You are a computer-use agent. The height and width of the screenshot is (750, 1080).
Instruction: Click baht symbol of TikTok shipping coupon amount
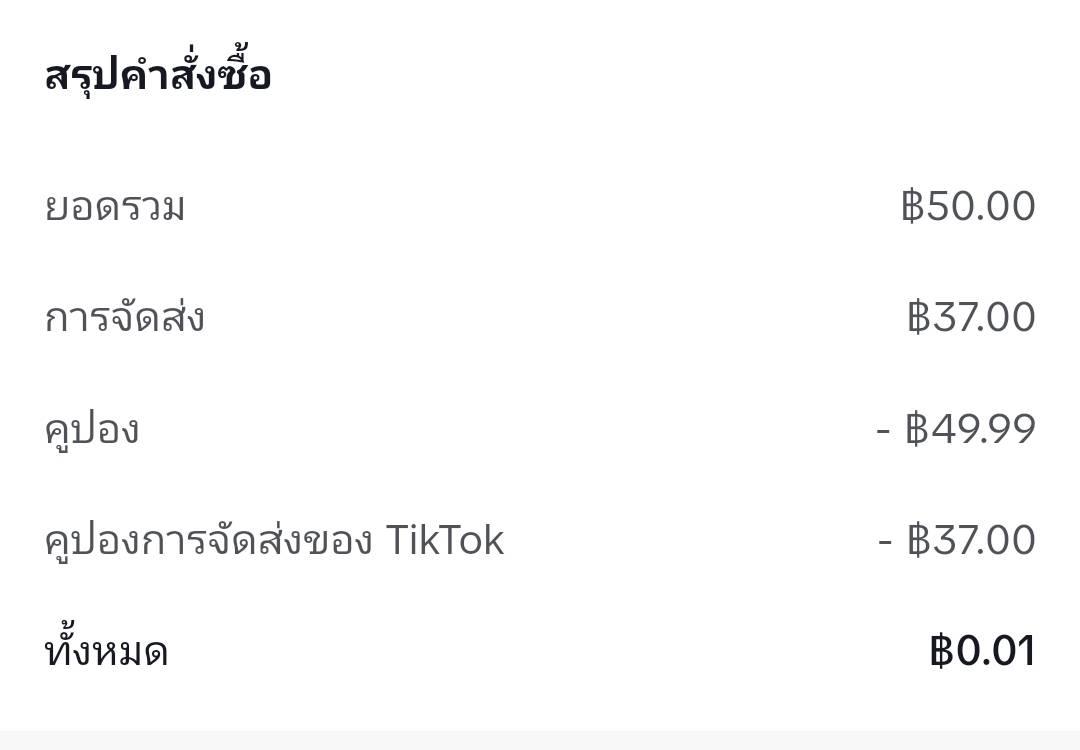[x=918, y=539]
